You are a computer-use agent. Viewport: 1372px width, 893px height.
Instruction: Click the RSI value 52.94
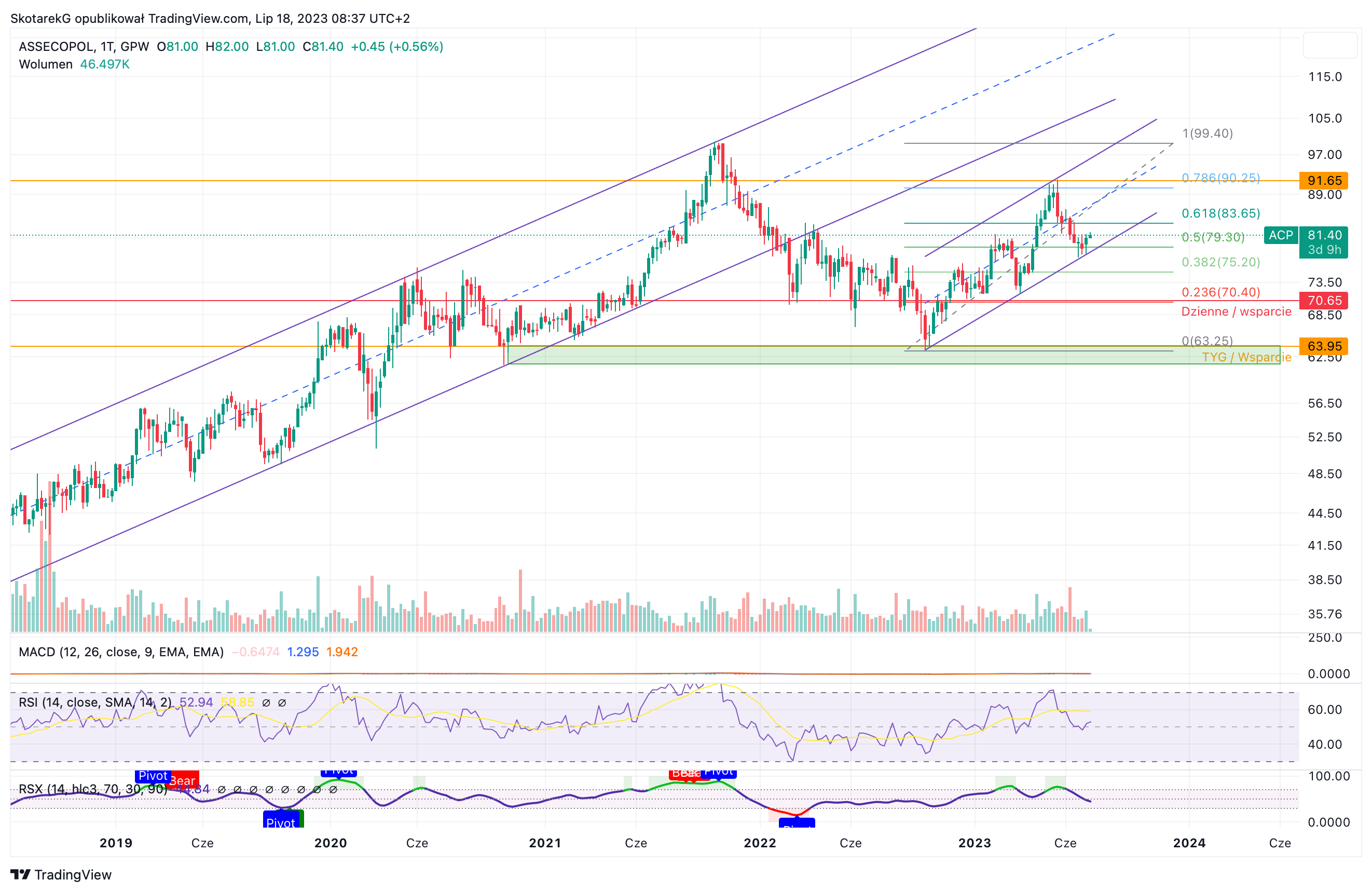(196, 702)
